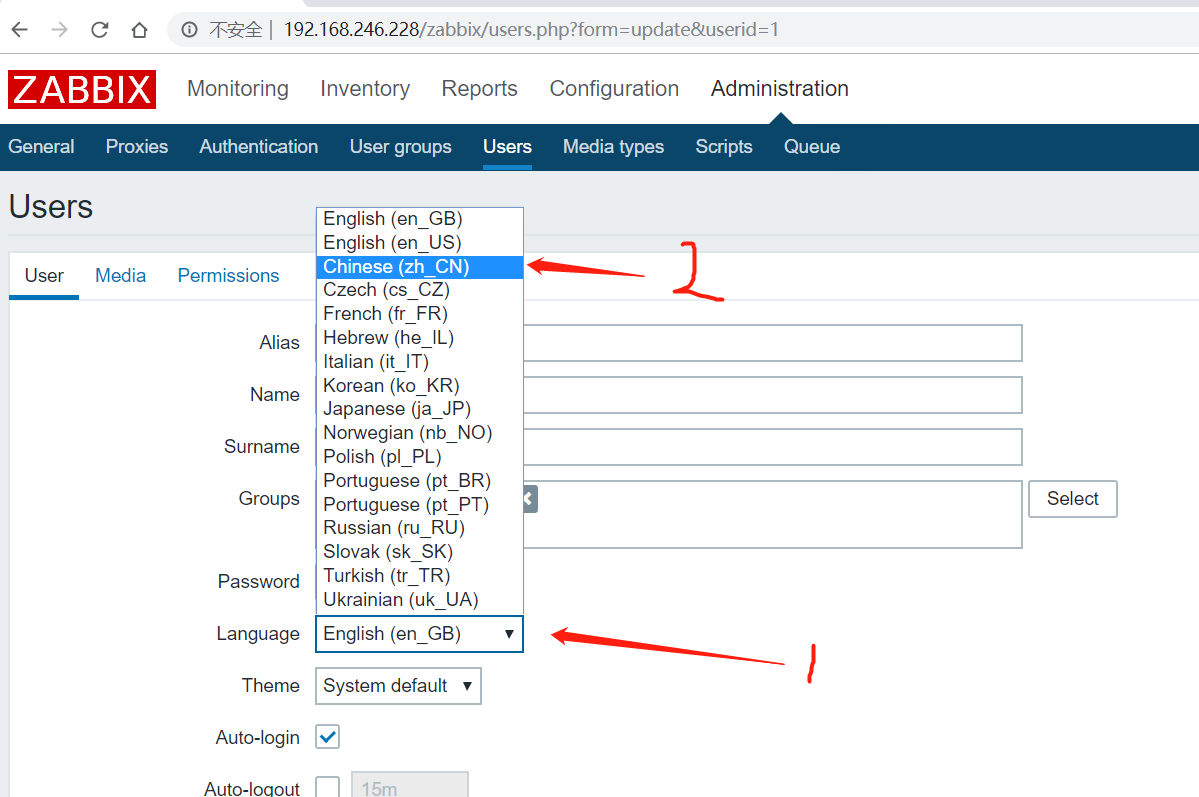The height and width of the screenshot is (797, 1199).
Task: Select Russian (ru_RU) language option
Action: (420, 528)
